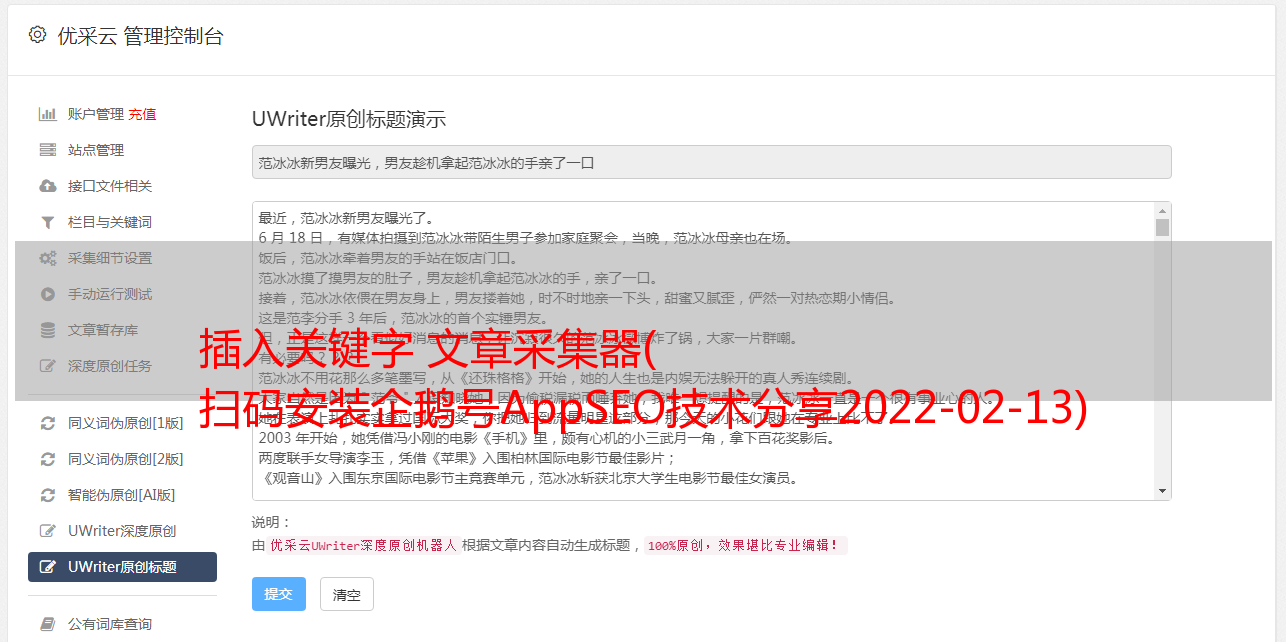Go to 同义词伪原创[2版] in the sidebar
This screenshot has height=642, width=1286.
tap(122, 459)
